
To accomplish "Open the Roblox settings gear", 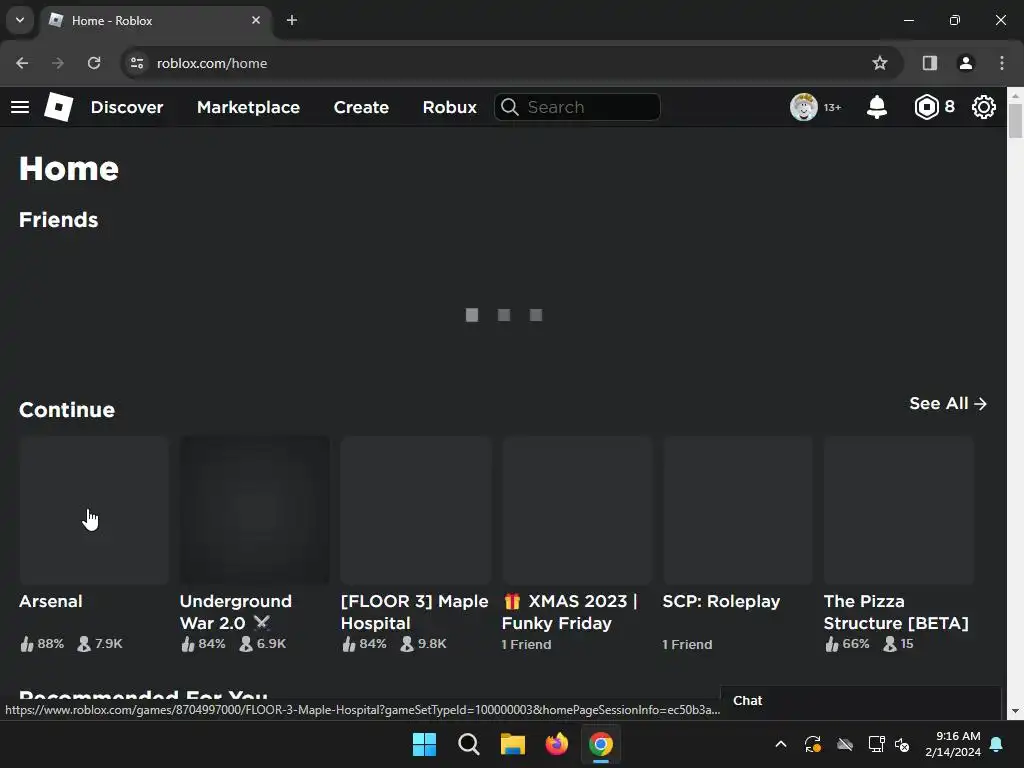I will pos(984,107).
